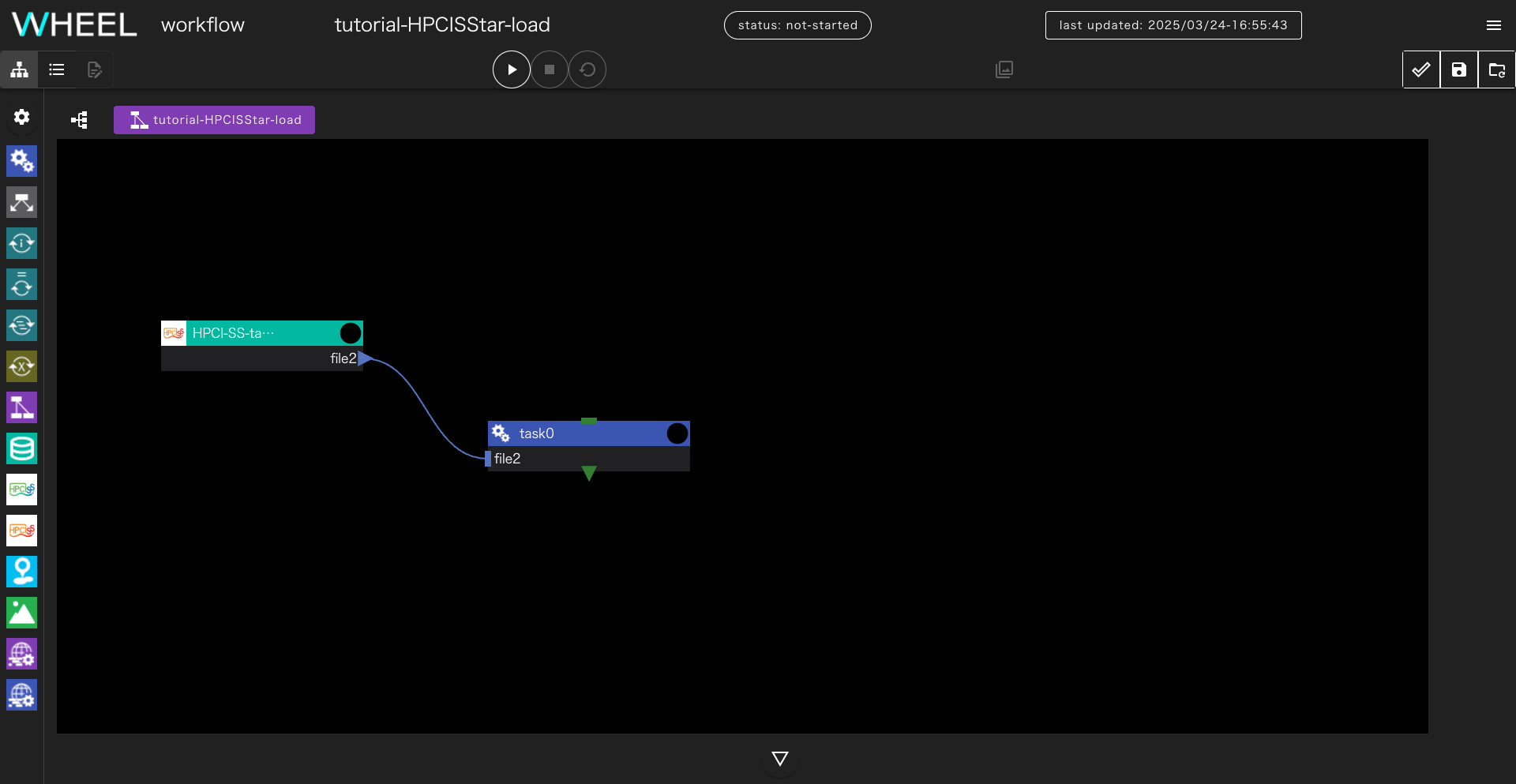Select the task component icon in the sidebar

coord(22,161)
